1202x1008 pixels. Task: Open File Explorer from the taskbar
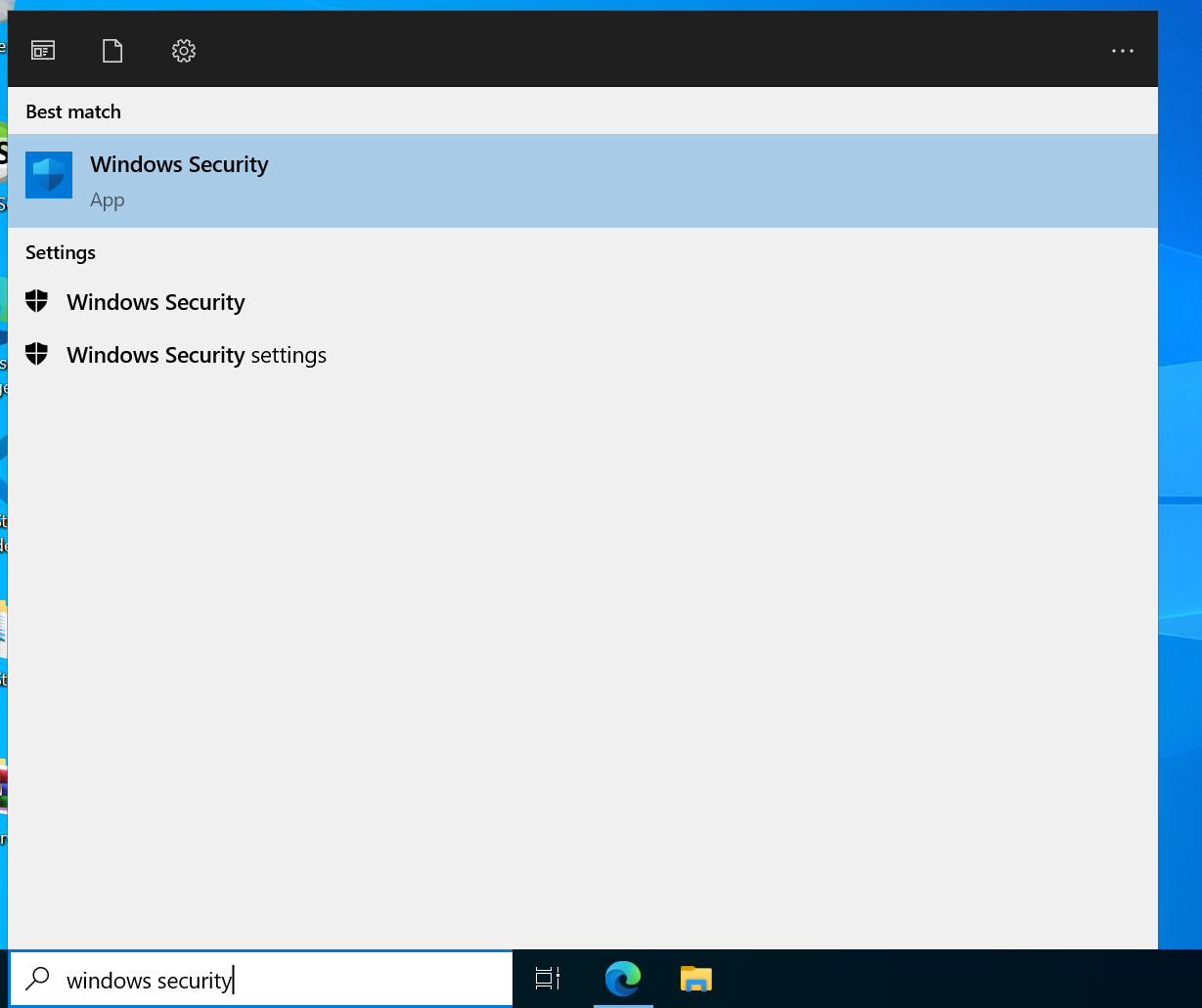pos(696,979)
